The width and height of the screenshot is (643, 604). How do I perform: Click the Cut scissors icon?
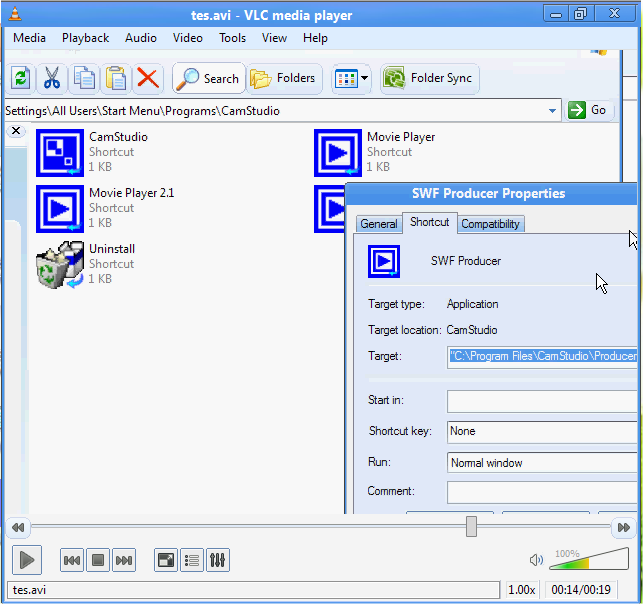click(52, 78)
